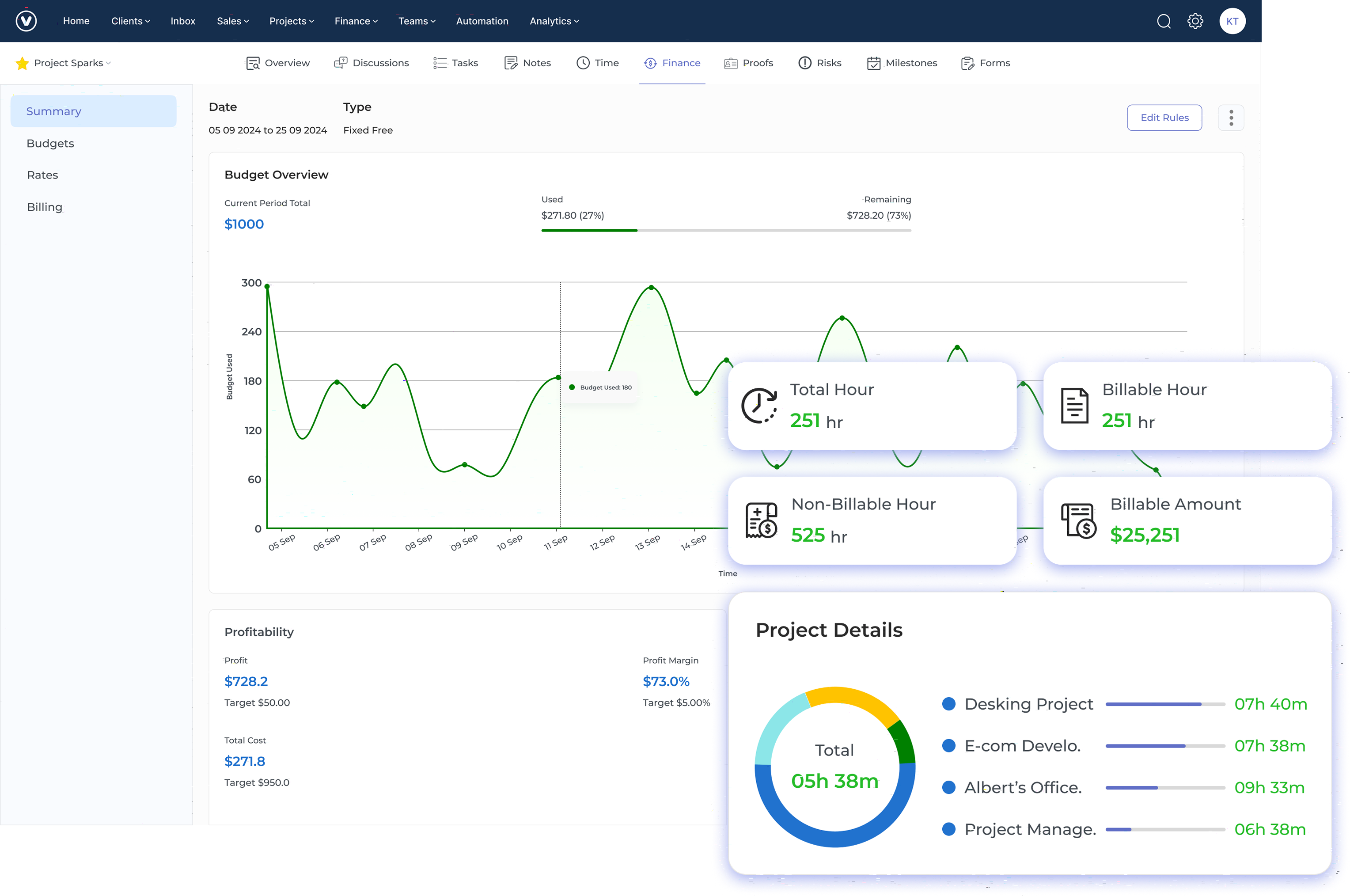The height and width of the screenshot is (896, 1350).
Task: Click the Fixed Free type value
Action: coord(368,130)
